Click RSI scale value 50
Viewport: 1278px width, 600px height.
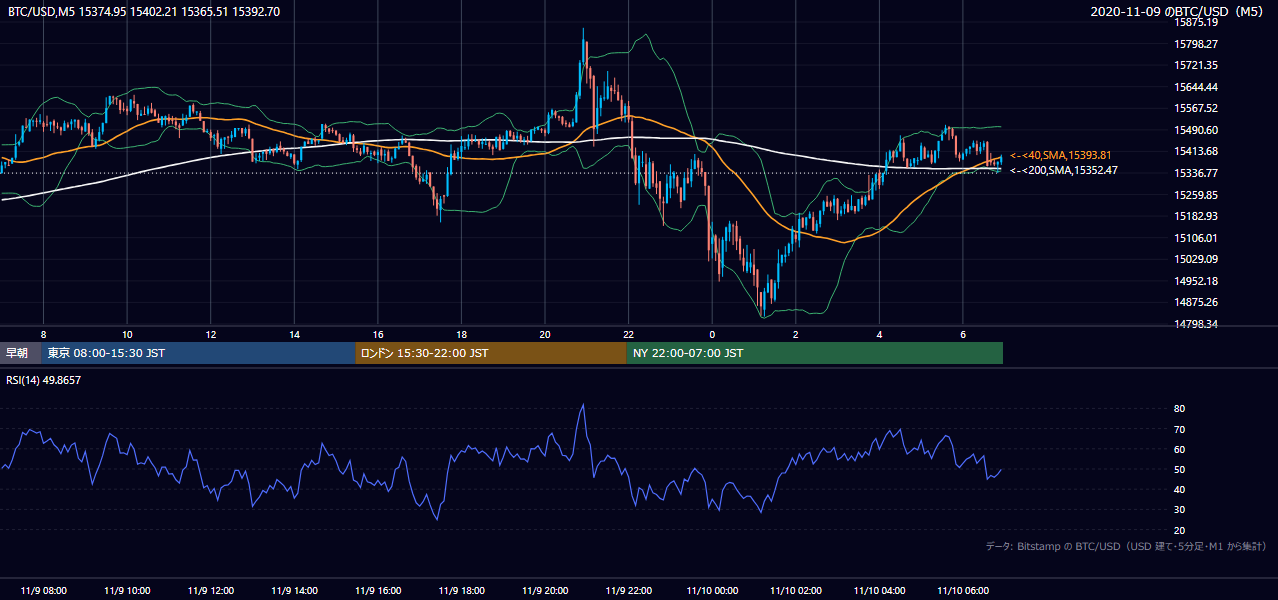tap(1179, 470)
